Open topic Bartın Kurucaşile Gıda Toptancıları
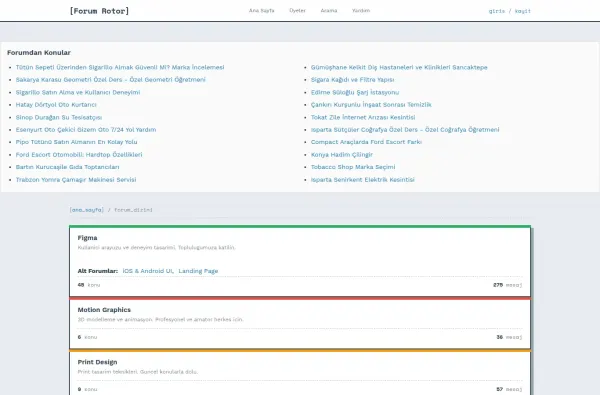The width and height of the screenshot is (600, 395). 67,167
